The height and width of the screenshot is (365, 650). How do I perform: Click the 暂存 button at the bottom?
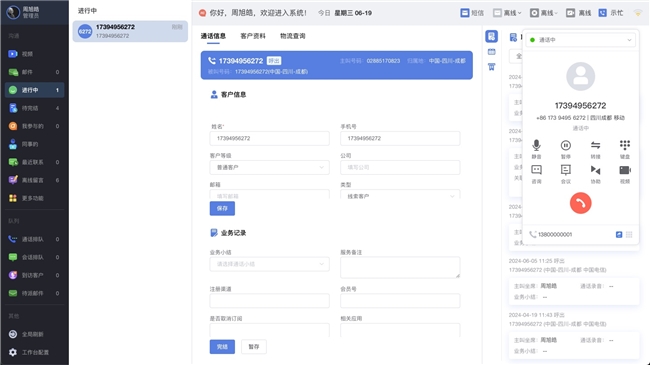(254, 347)
